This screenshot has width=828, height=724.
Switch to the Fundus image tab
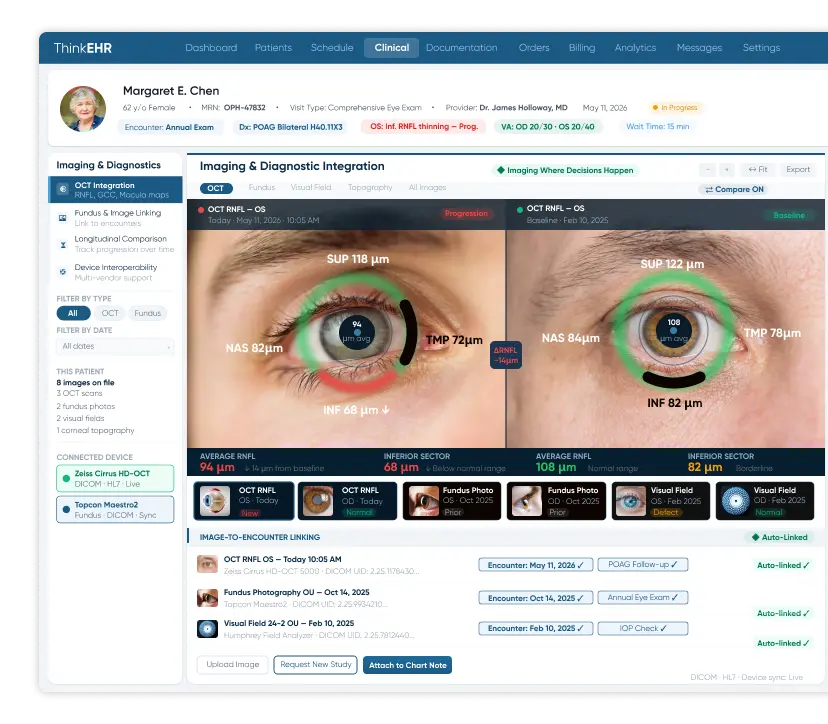tap(262, 187)
